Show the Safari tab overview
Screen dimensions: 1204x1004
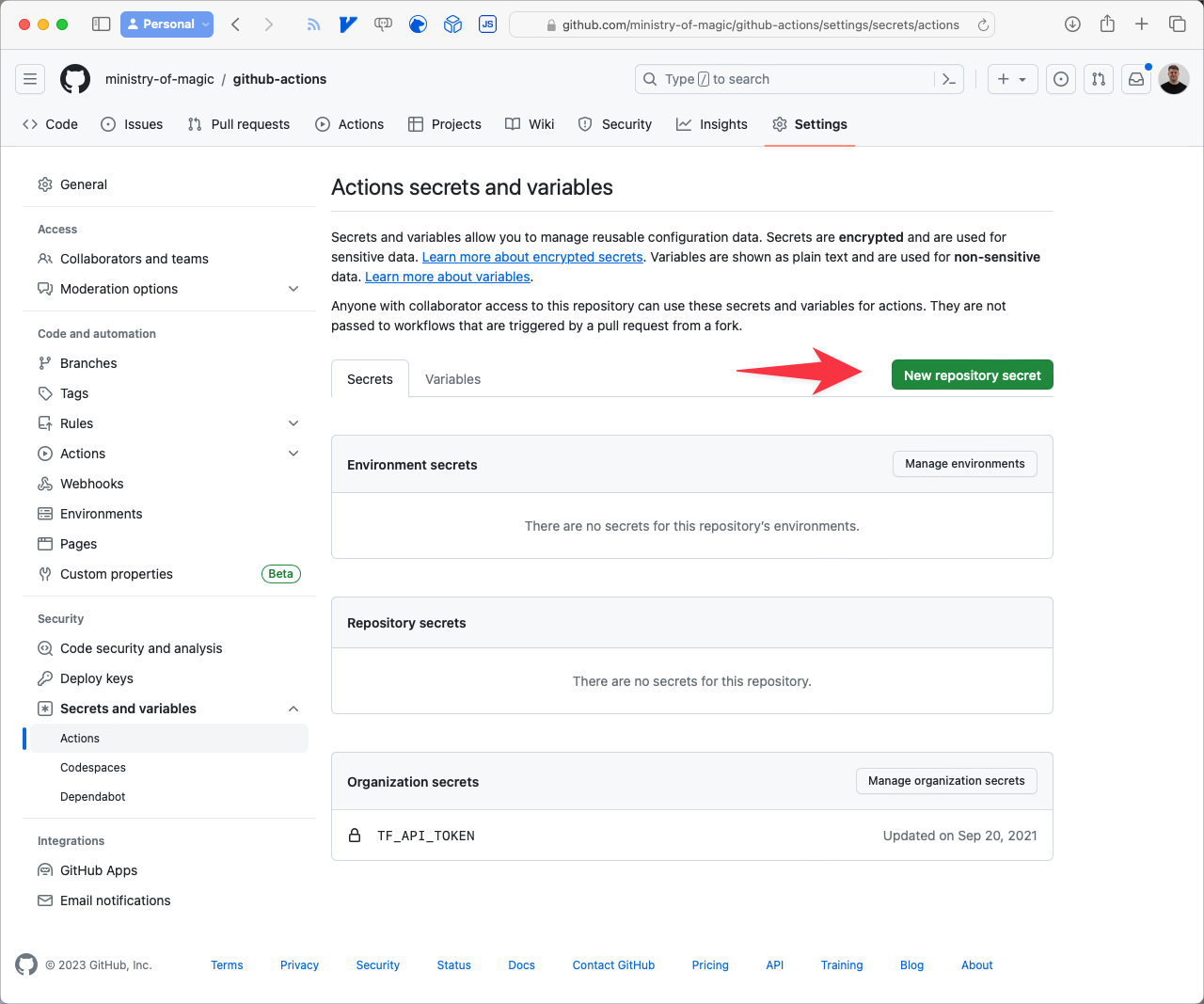(x=1177, y=24)
